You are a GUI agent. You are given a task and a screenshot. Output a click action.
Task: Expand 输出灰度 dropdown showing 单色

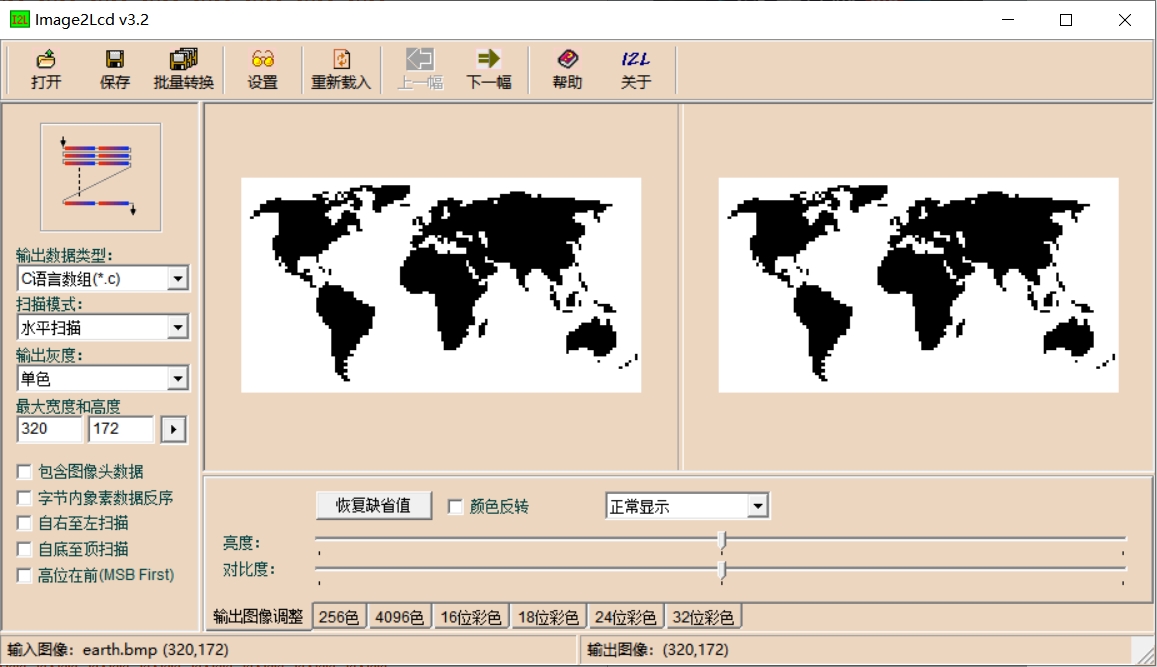177,379
